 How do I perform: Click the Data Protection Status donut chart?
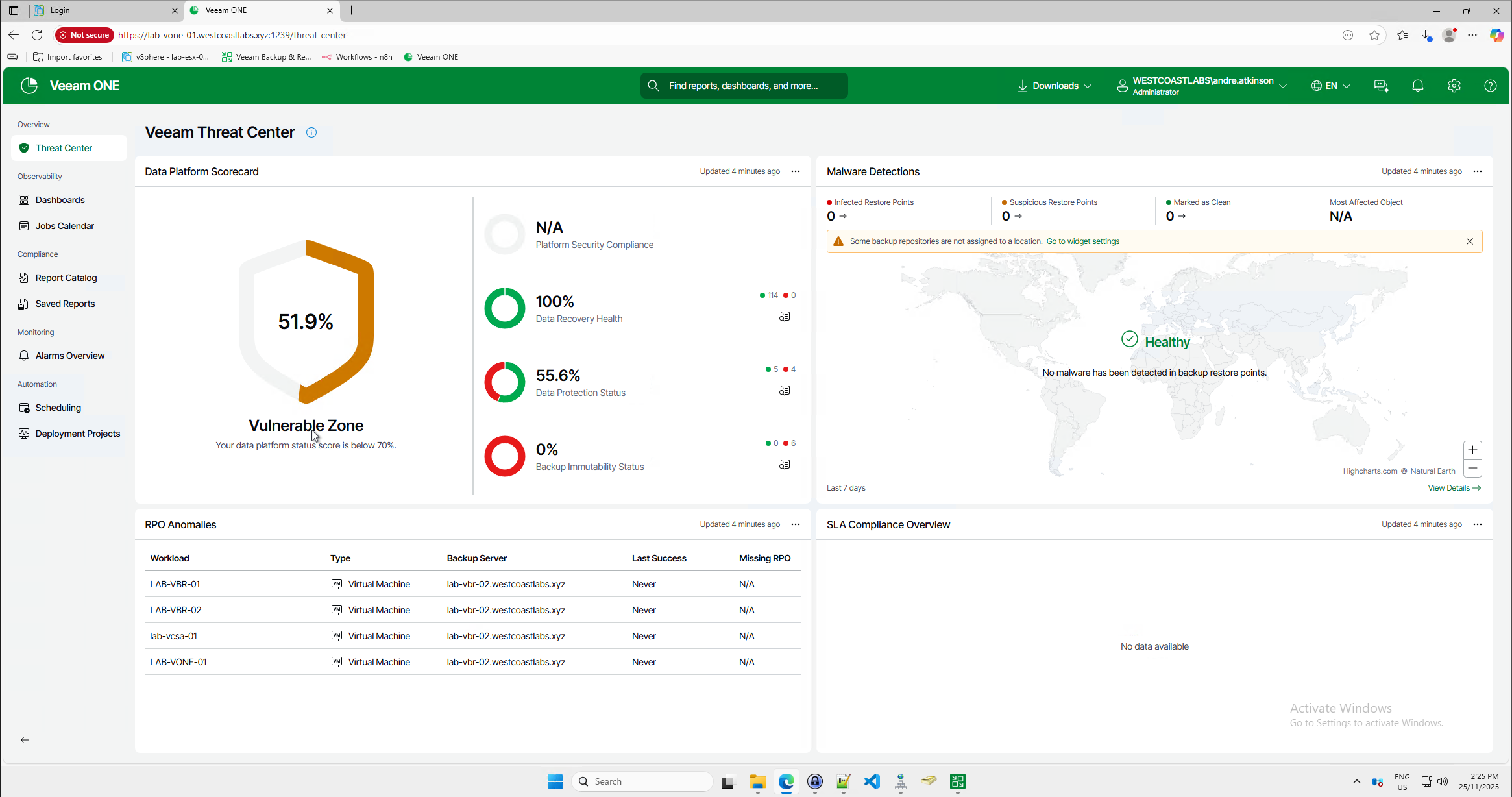click(x=504, y=382)
